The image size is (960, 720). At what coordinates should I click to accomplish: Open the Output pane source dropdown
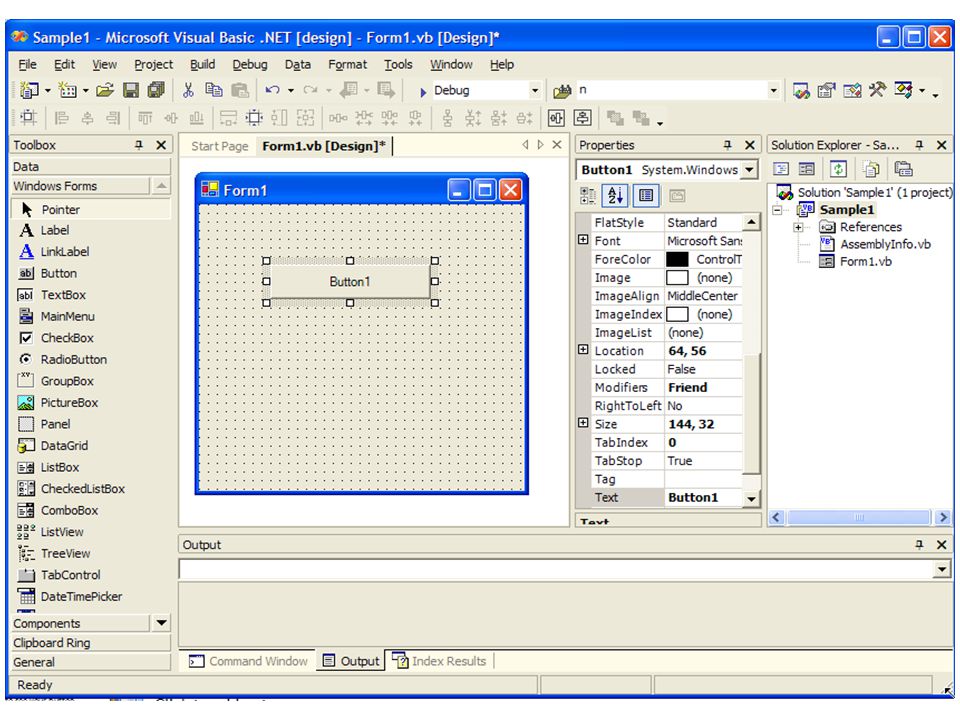[x=941, y=569]
